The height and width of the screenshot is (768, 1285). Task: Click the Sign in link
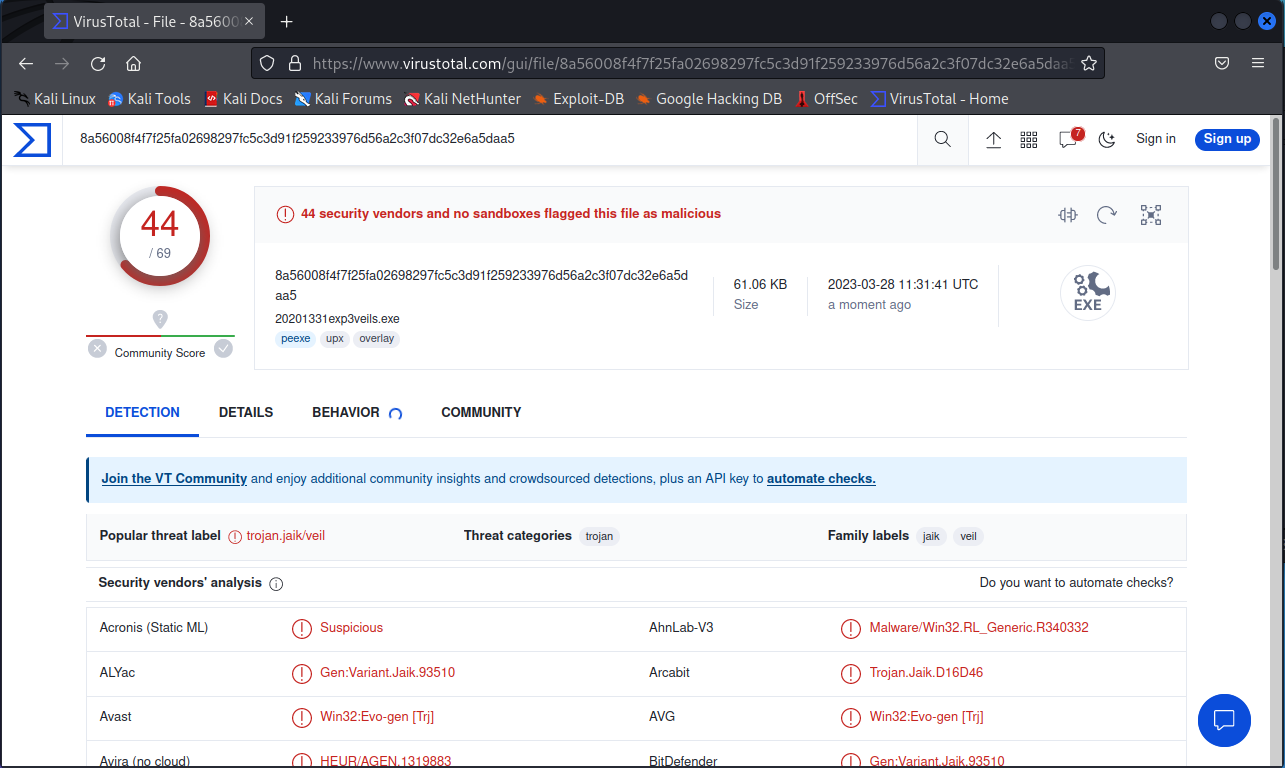1156,139
